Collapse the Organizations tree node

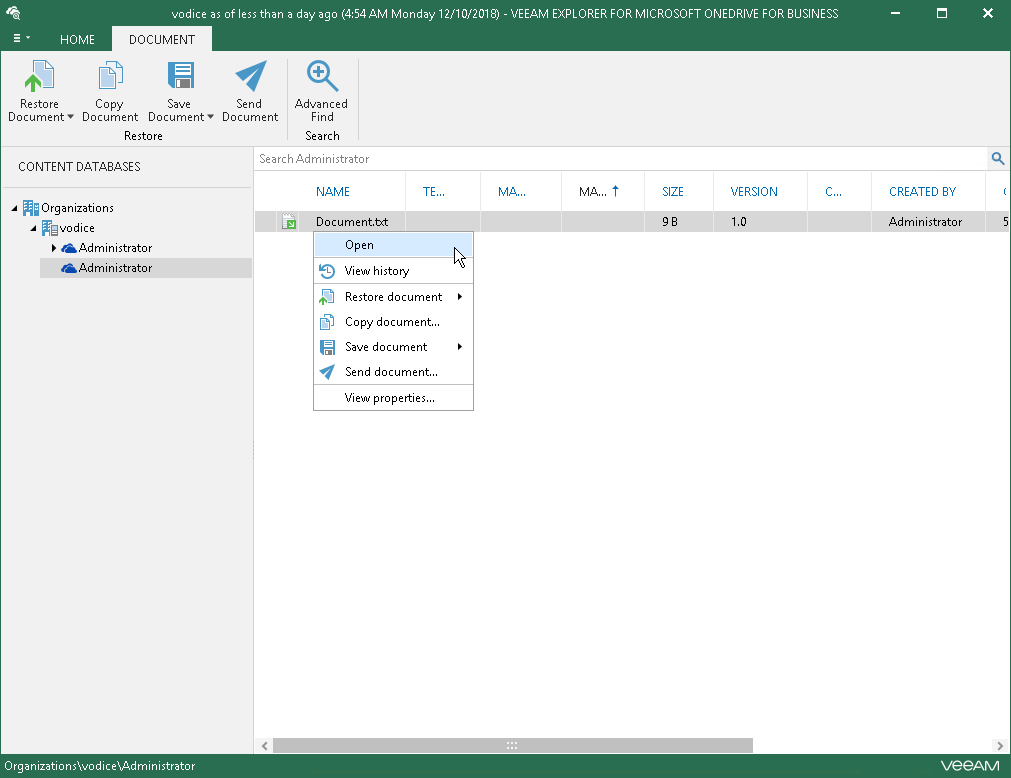point(14,208)
